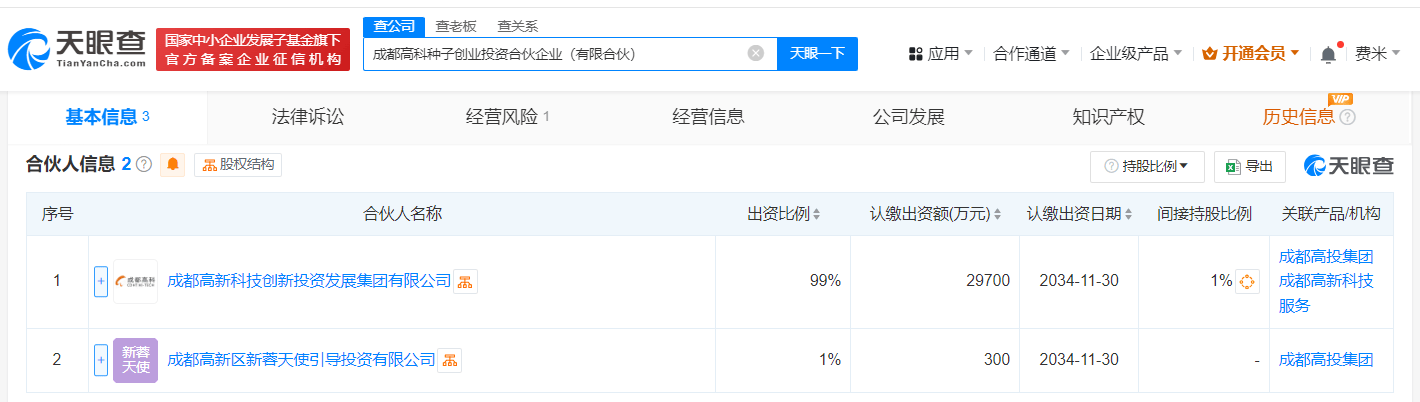1420x402 pixels.
Task: Open 成都高新科技服务 related link
Action: (1326, 294)
